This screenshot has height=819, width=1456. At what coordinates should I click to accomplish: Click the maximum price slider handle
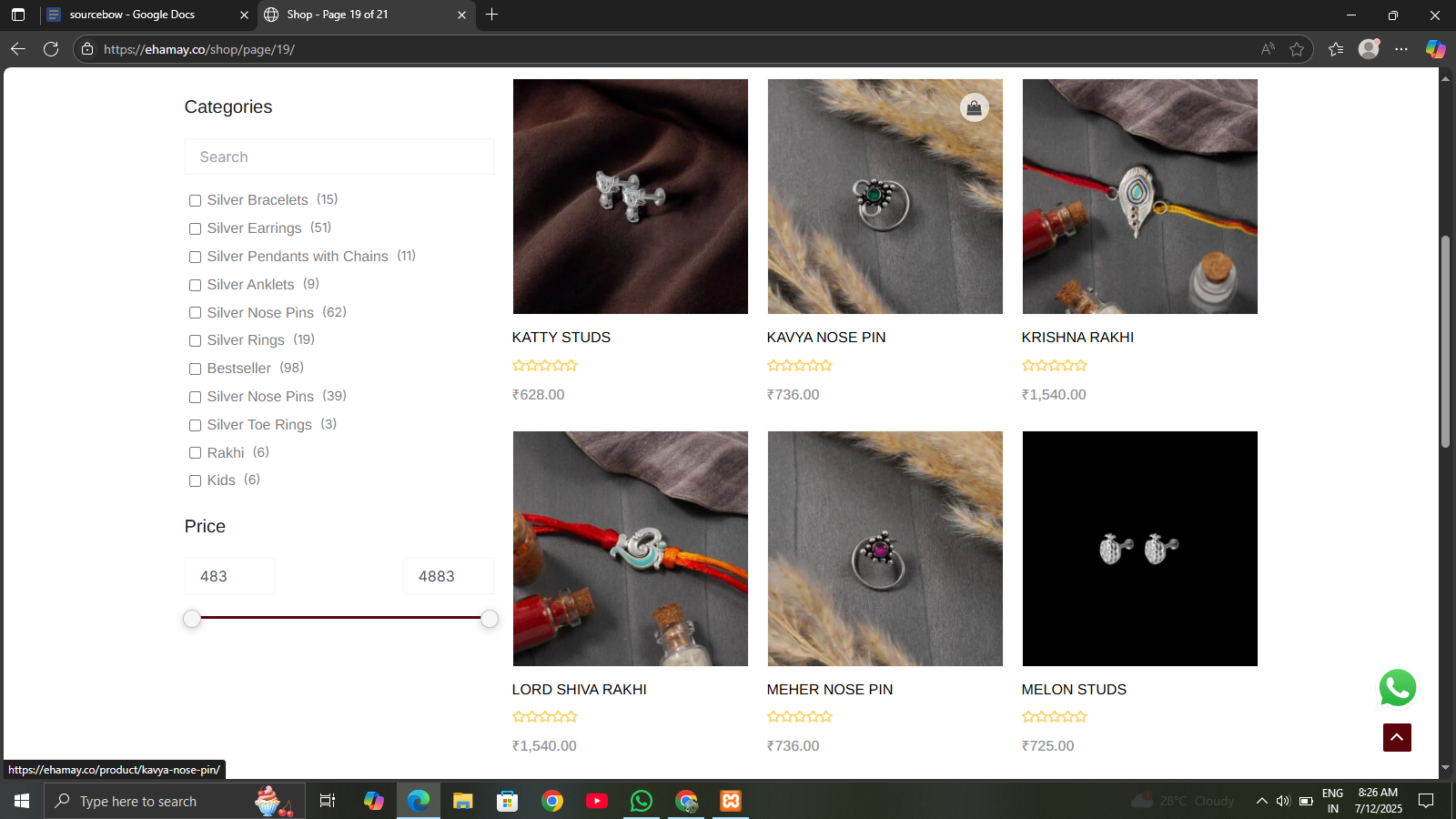pos(490,619)
